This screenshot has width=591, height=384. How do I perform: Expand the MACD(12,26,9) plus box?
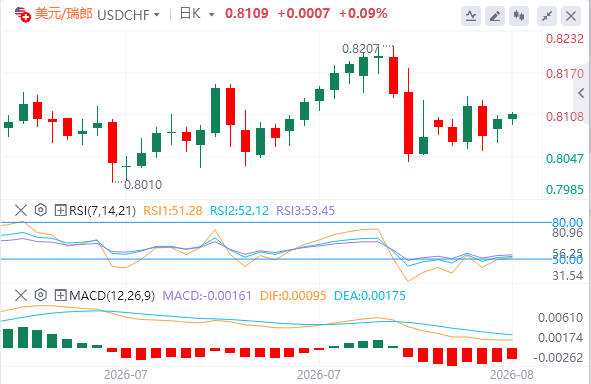tap(61, 295)
